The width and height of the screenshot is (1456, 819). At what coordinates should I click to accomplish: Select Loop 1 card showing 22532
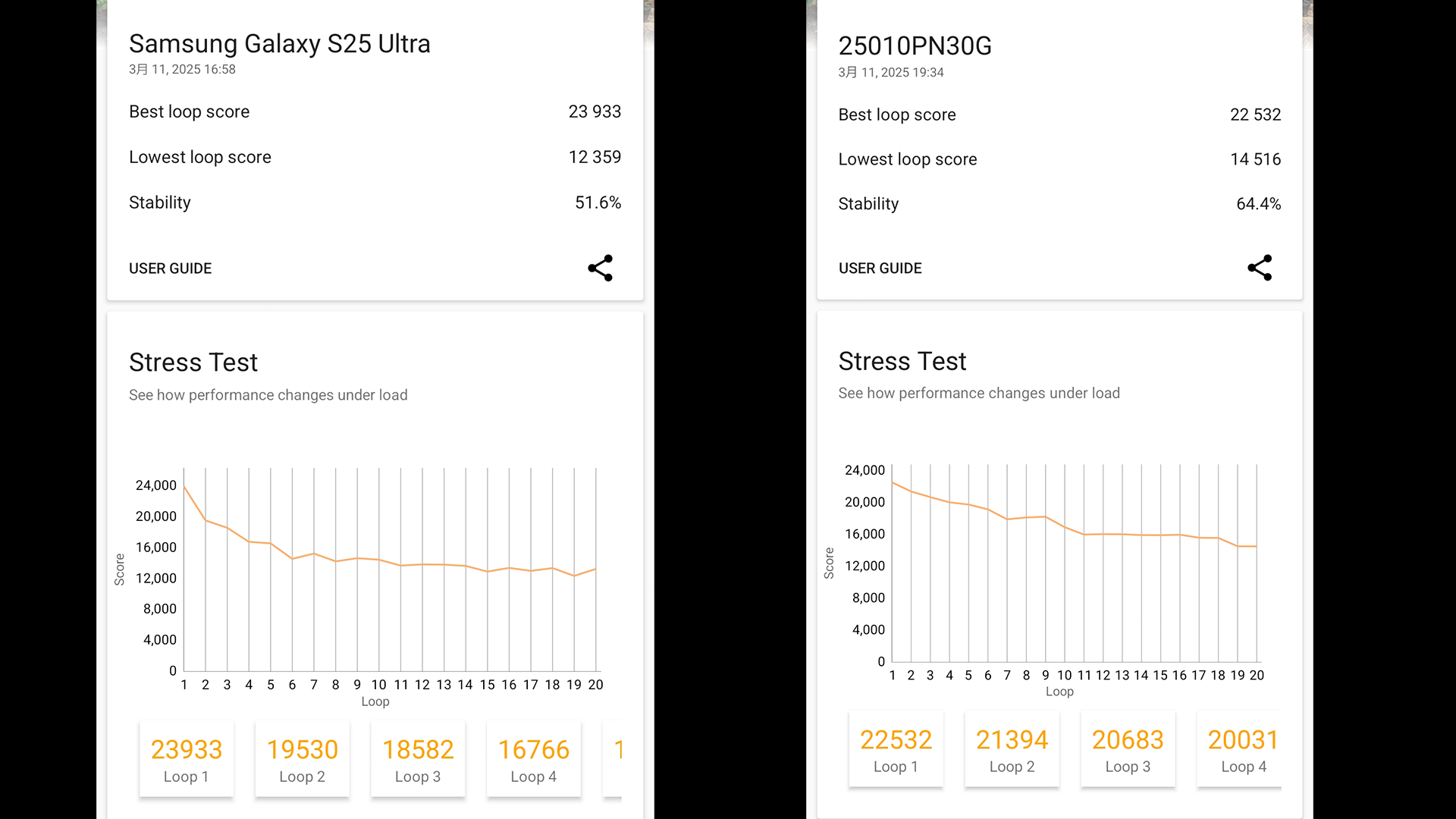click(x=896, y=749)
